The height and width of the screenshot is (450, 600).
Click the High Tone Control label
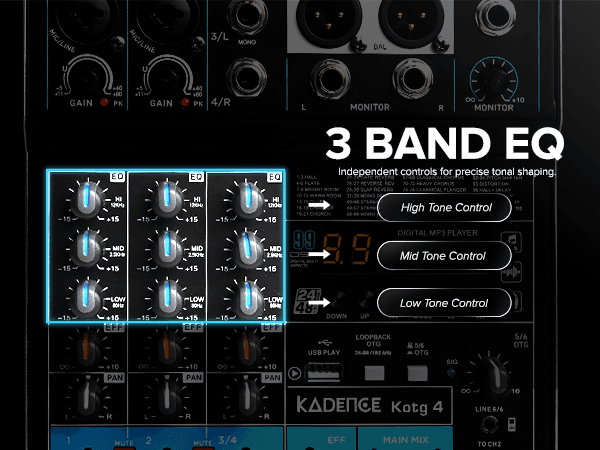pos(444,207)
